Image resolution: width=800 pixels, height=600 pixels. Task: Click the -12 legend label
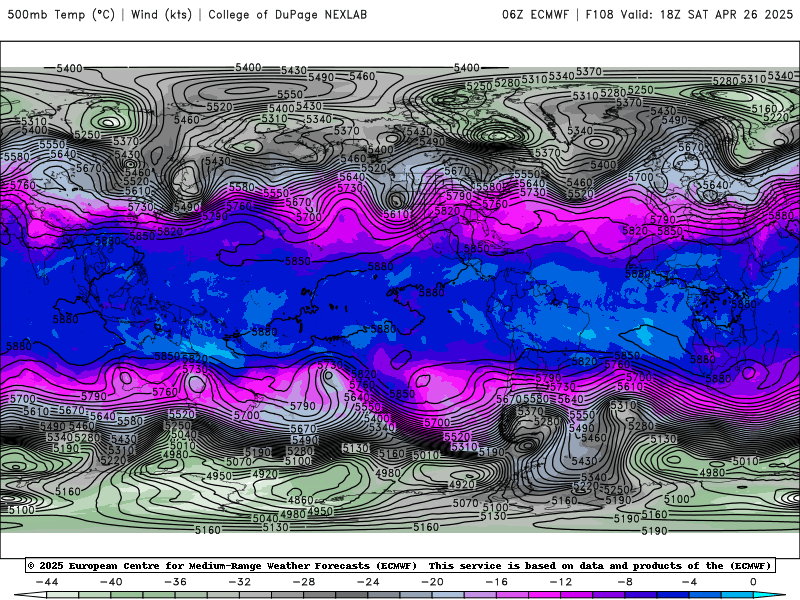coord(561,582)
